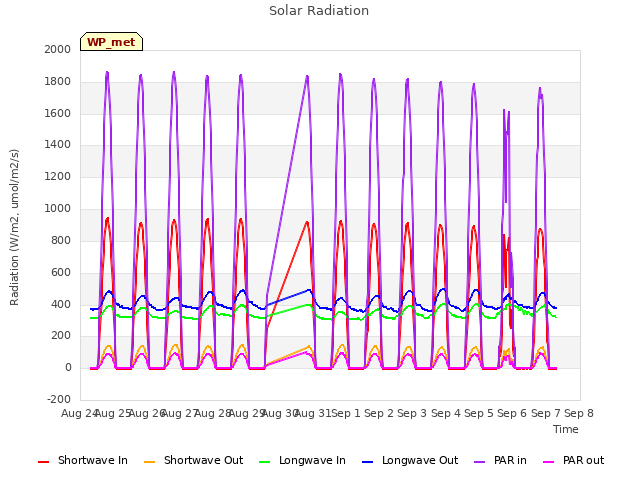Click the WP_met annotation label

tap(111, 42)
